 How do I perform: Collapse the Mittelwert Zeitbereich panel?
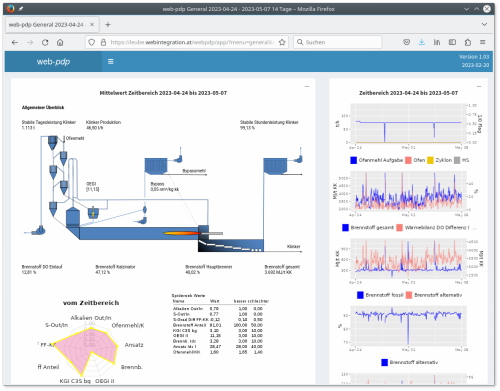pos(307,87)
